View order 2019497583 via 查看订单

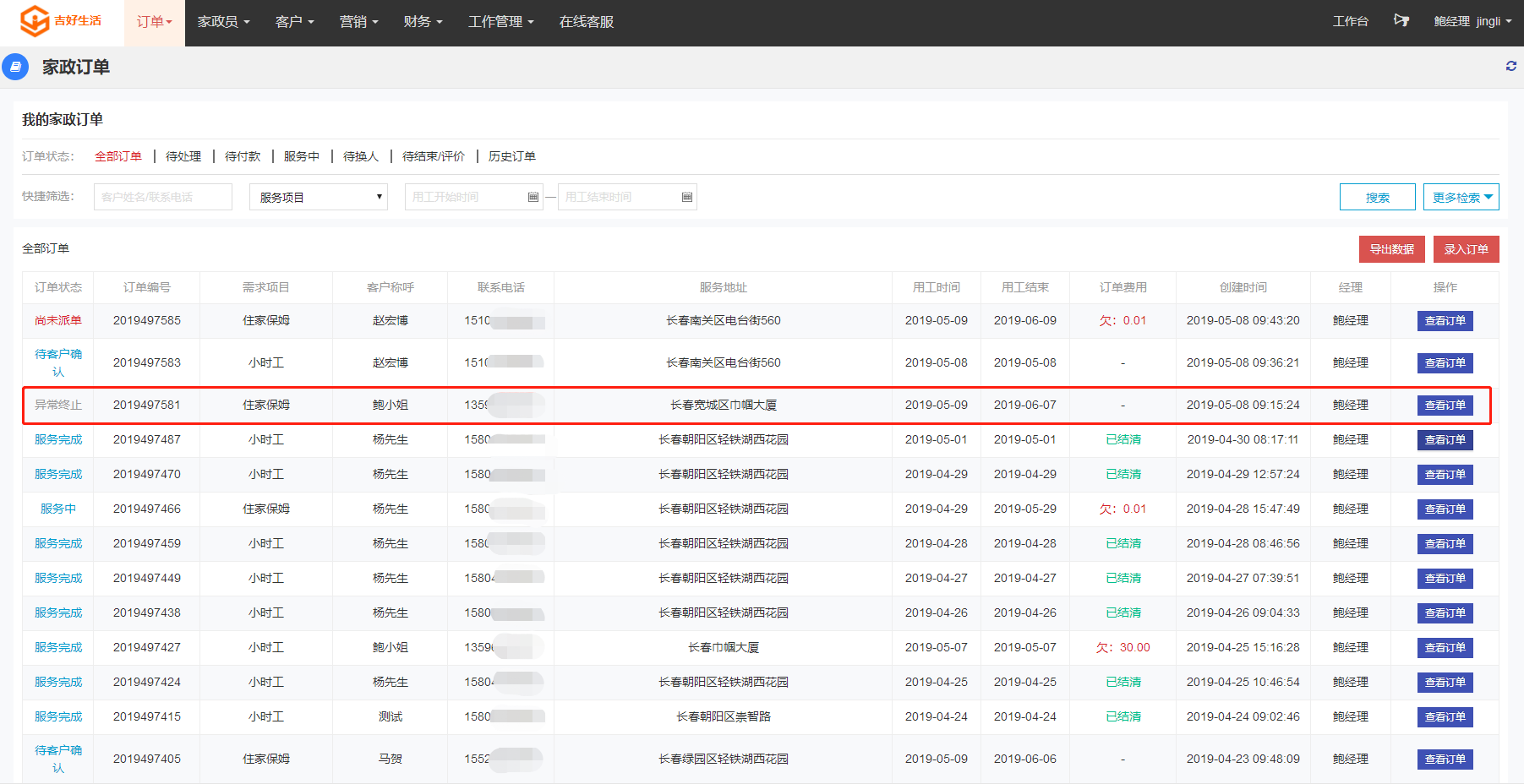(x=1445, y=363)
